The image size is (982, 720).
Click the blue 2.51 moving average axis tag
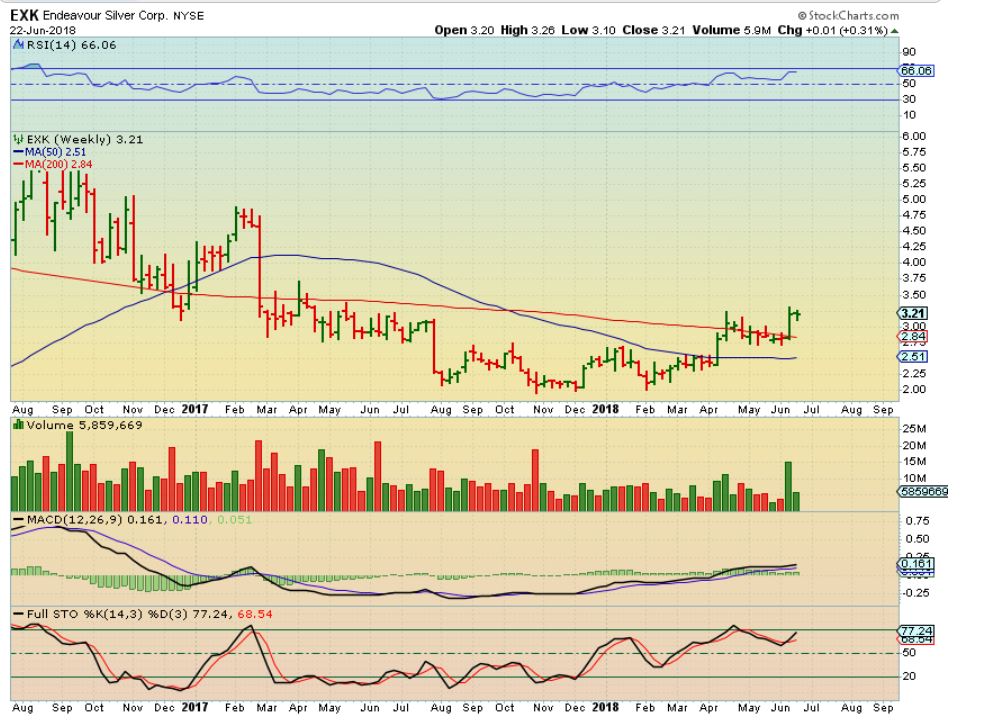coord(913,356)
